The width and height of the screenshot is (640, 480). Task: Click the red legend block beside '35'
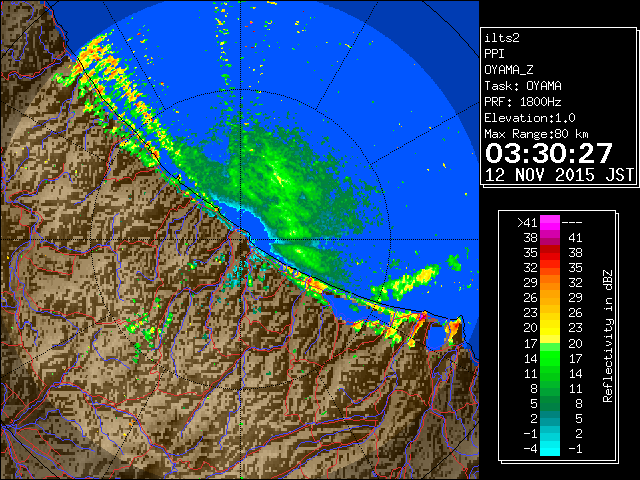(x=550, y=253)
